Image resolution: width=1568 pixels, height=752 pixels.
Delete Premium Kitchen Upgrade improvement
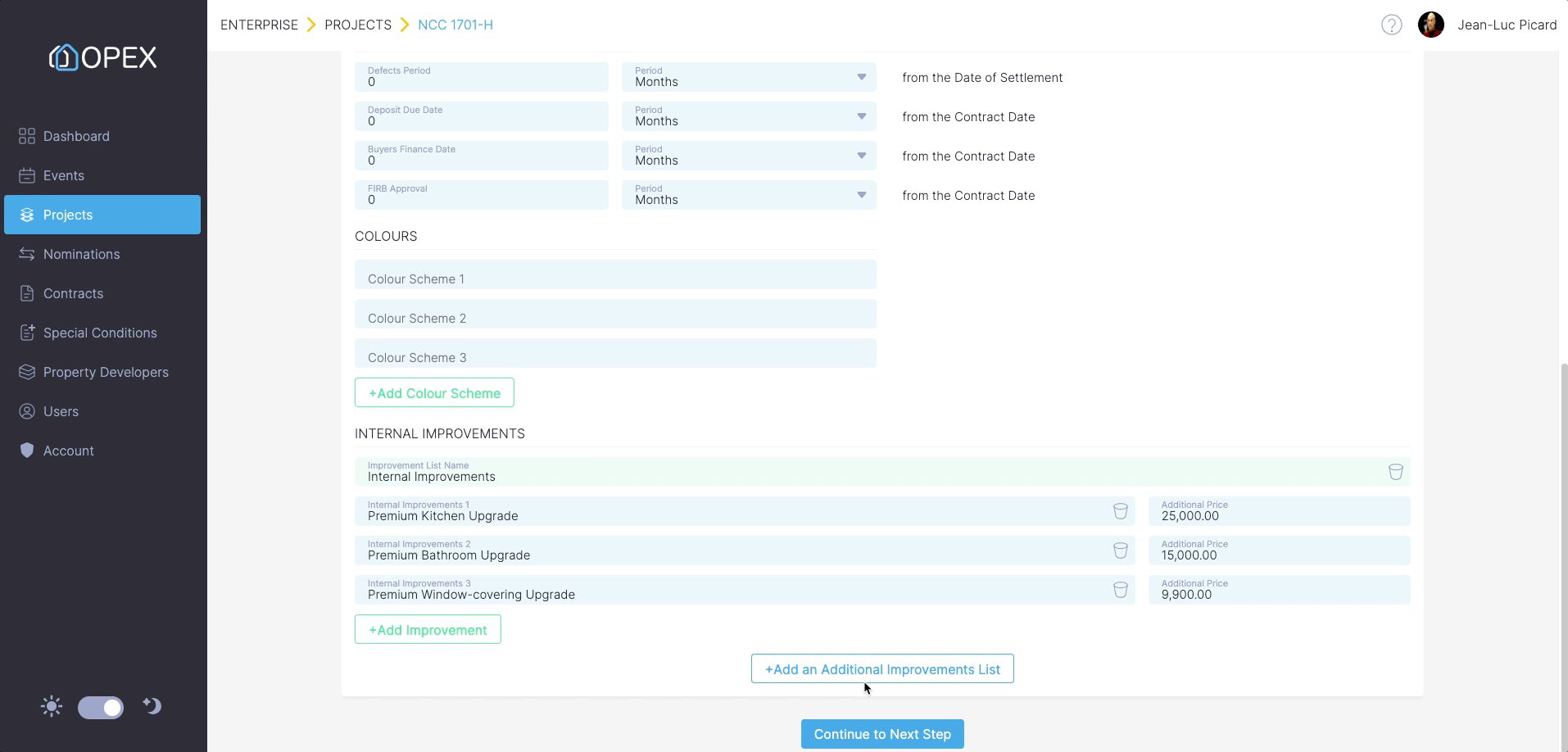pos(1120,511)
